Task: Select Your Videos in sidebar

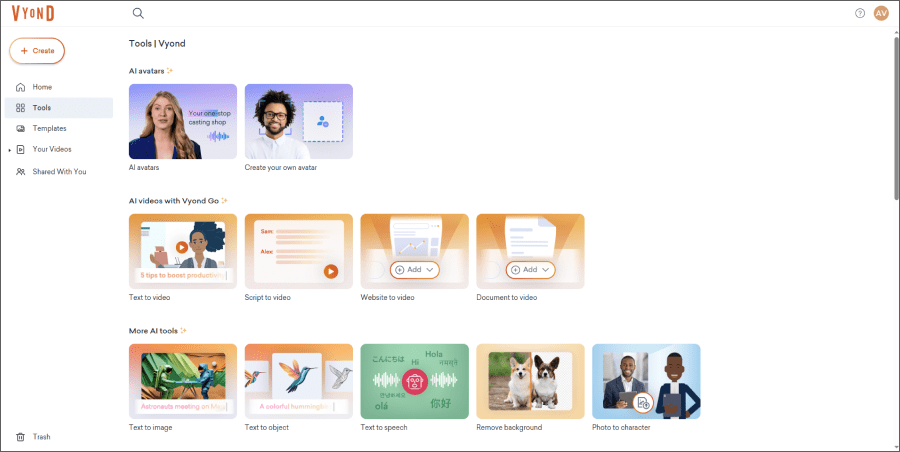Action: [x=52, y=150]
